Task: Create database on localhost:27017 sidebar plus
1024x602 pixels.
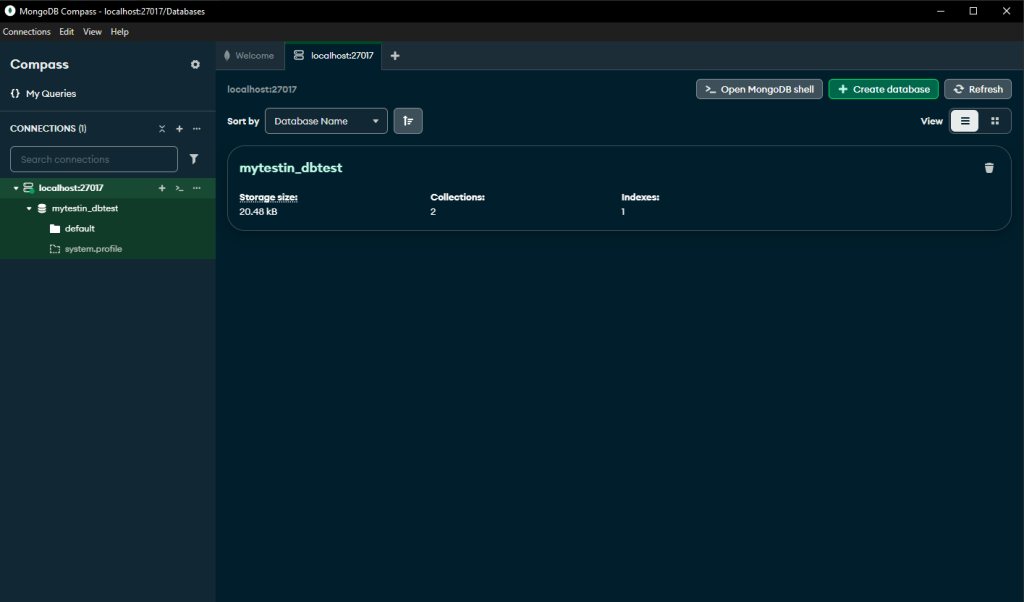Action: click(x=162, y=188)
